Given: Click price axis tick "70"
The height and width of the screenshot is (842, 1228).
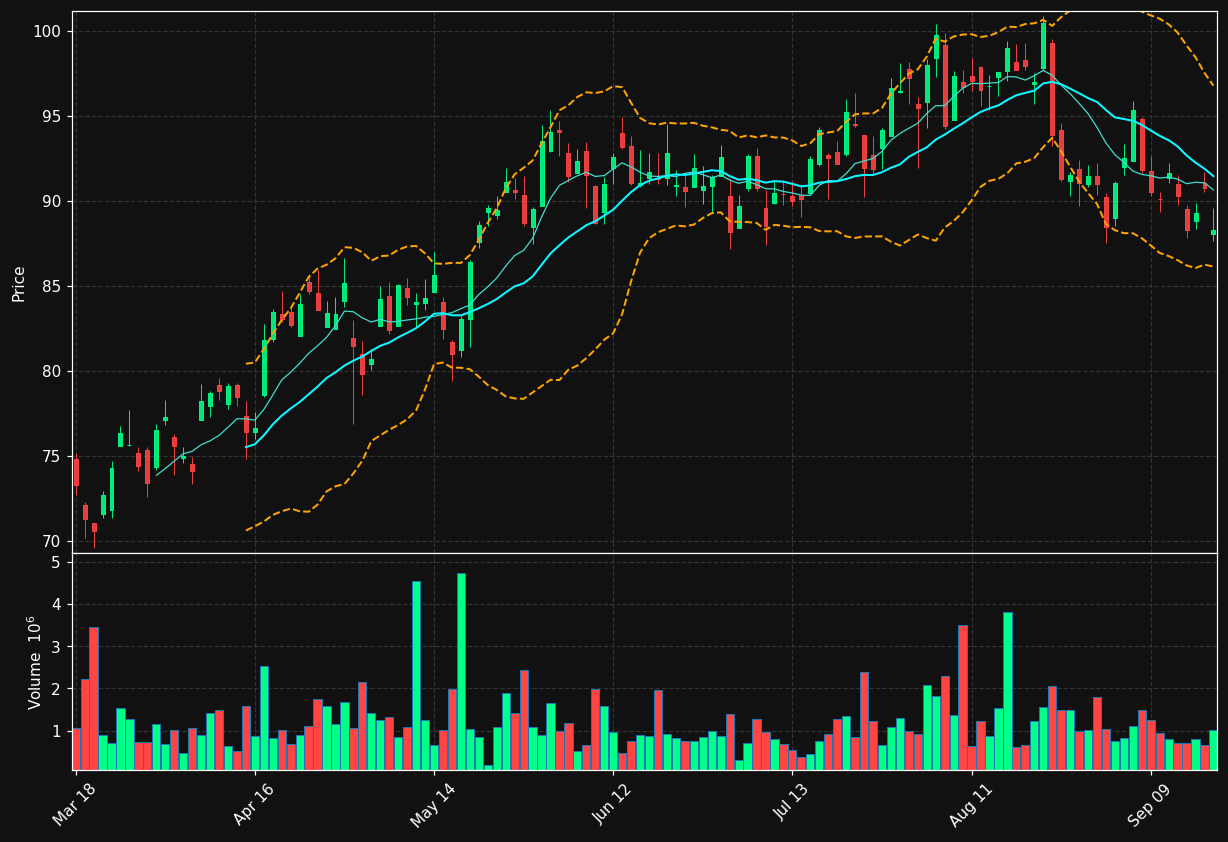Looking at the screenshot, I should click(x=50, y=542).
